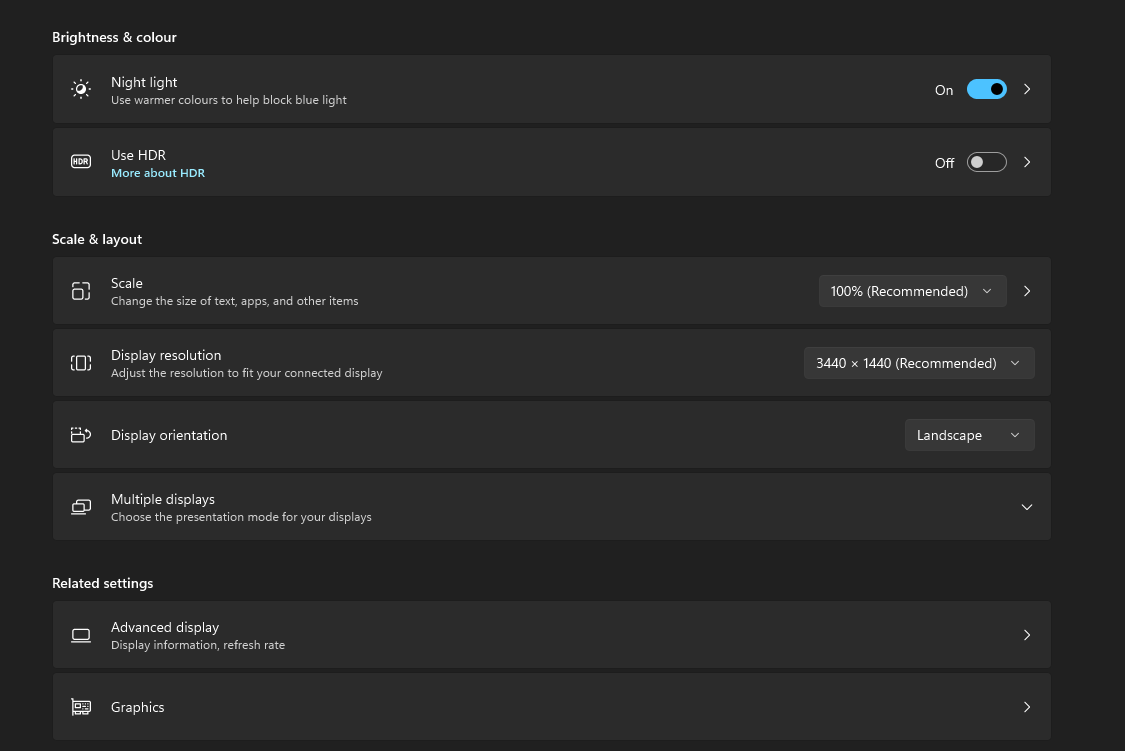This screenshot has width=1125, height=751.
Task: Click the Multiple displays icon
Action: click(x=81, y=507)
